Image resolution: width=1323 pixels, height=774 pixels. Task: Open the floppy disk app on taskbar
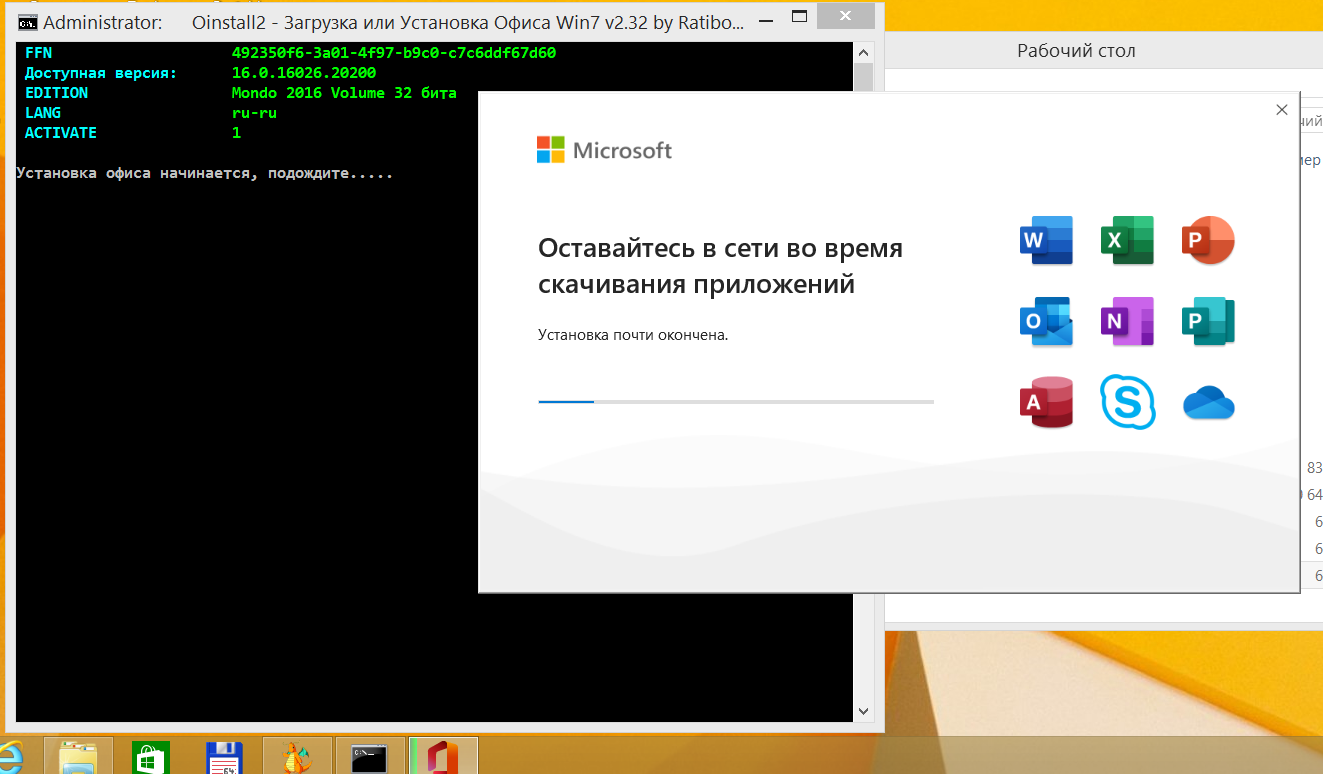pos(224,757)
